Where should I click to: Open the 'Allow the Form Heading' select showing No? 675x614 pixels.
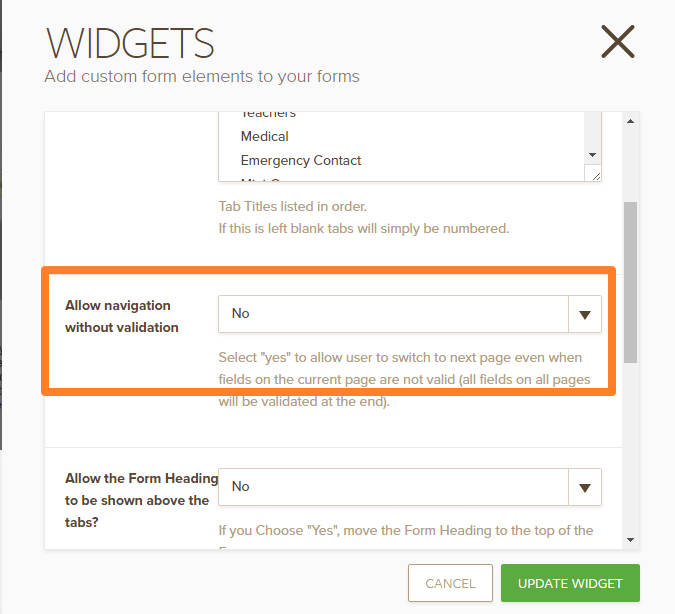(394, 487)
